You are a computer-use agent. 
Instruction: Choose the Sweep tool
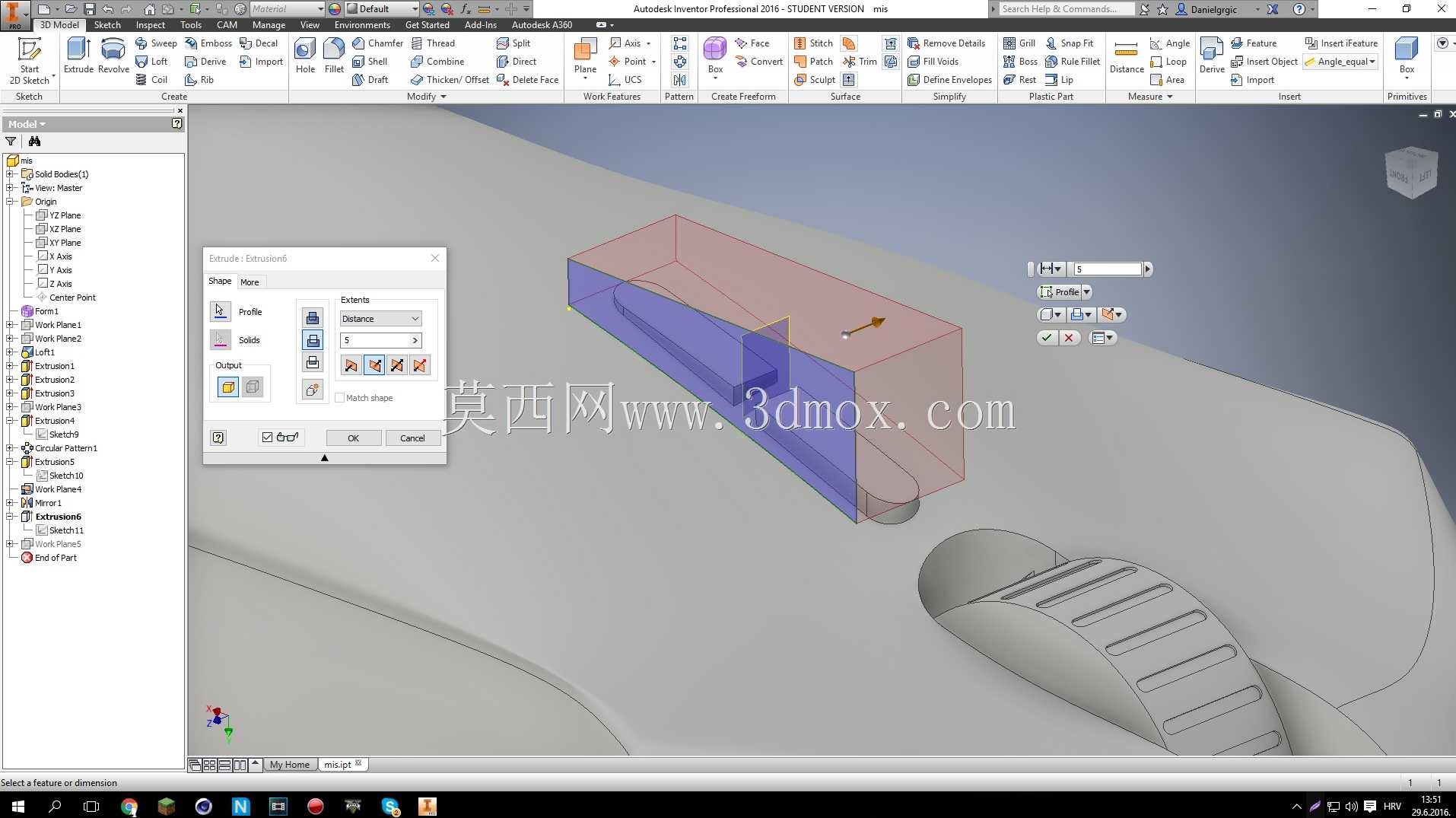(x=156, y=43)
